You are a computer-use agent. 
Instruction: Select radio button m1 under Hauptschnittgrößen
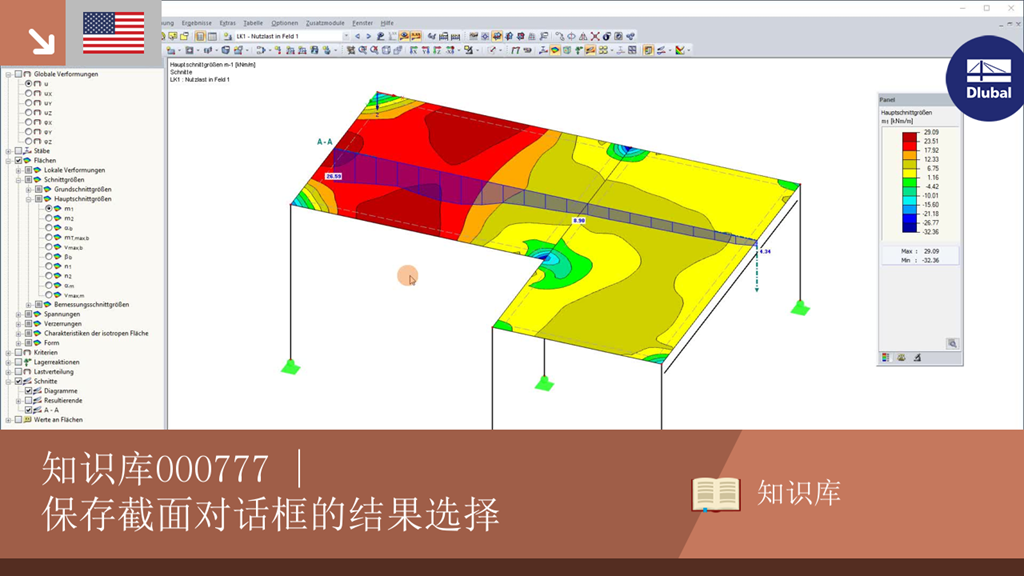(x=49, y=208)
